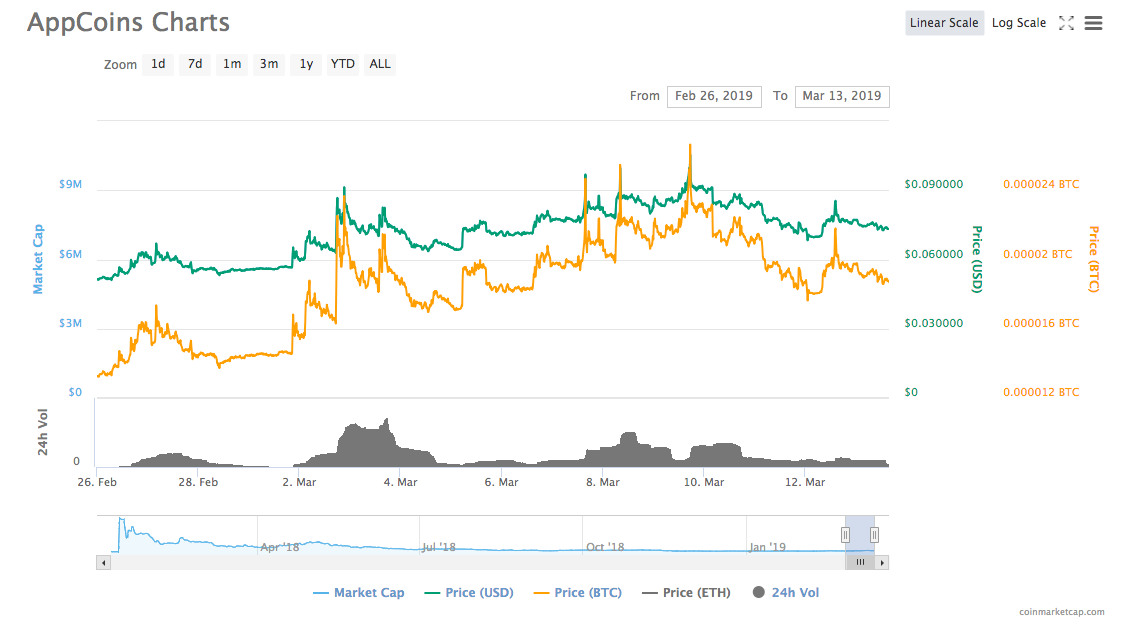Click the 0.000012 BTC axis label
Screen dimensions: 1142x629
[1041, 392]
